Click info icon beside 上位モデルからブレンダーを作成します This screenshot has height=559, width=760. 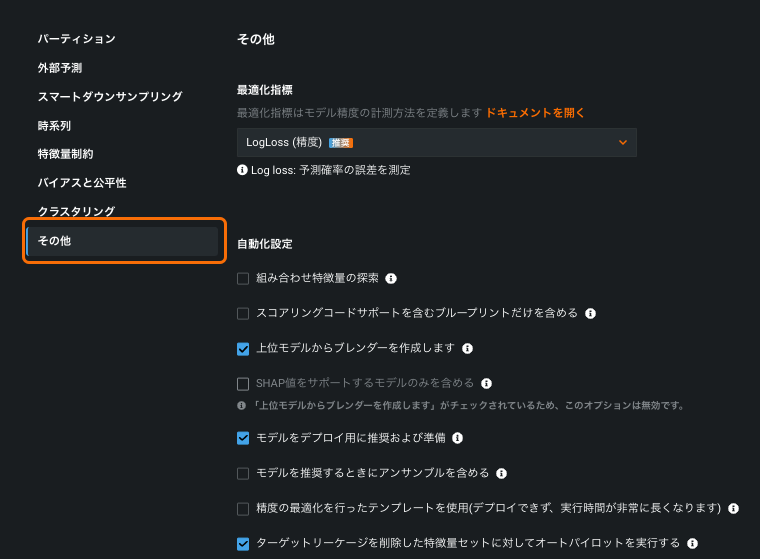pos(468,349)
